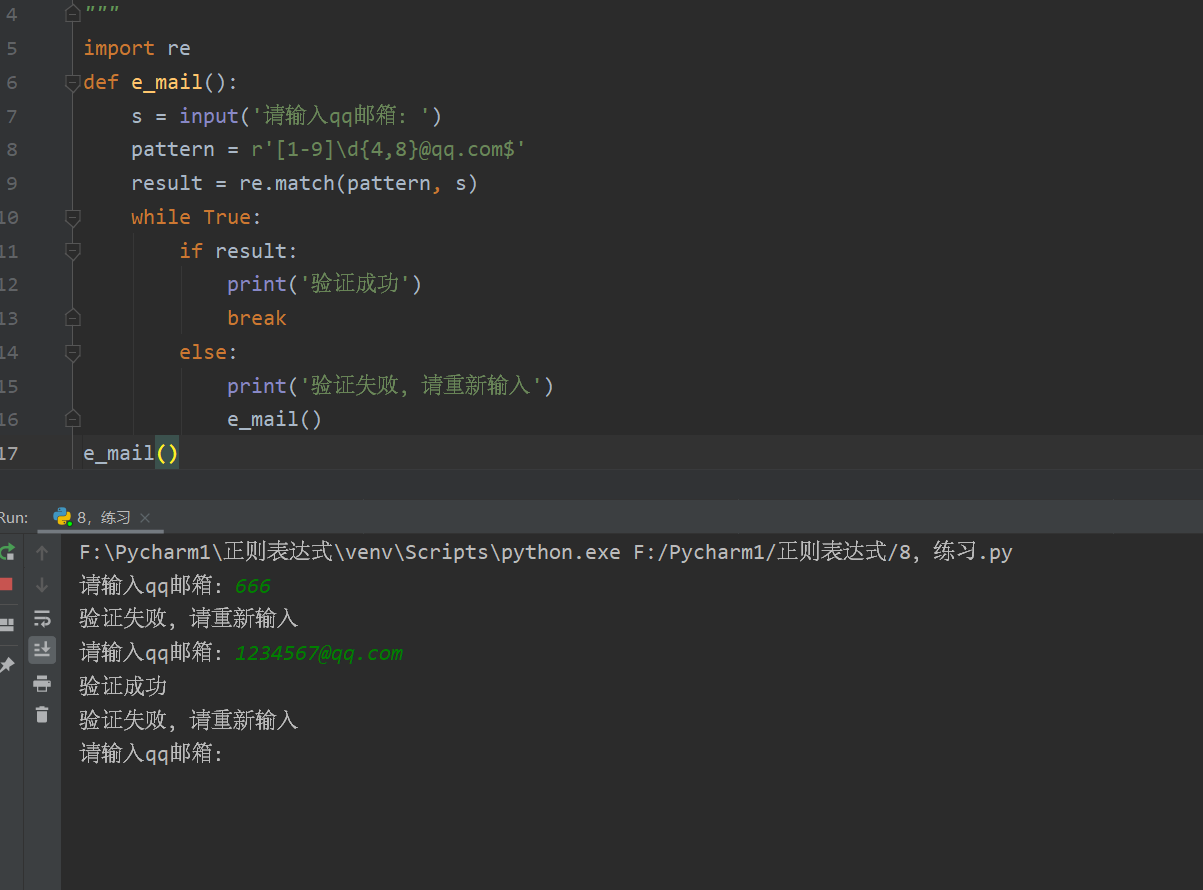Click the up arrow in console toolbar
The image size is (1203, 890).
tap(42, 552)
